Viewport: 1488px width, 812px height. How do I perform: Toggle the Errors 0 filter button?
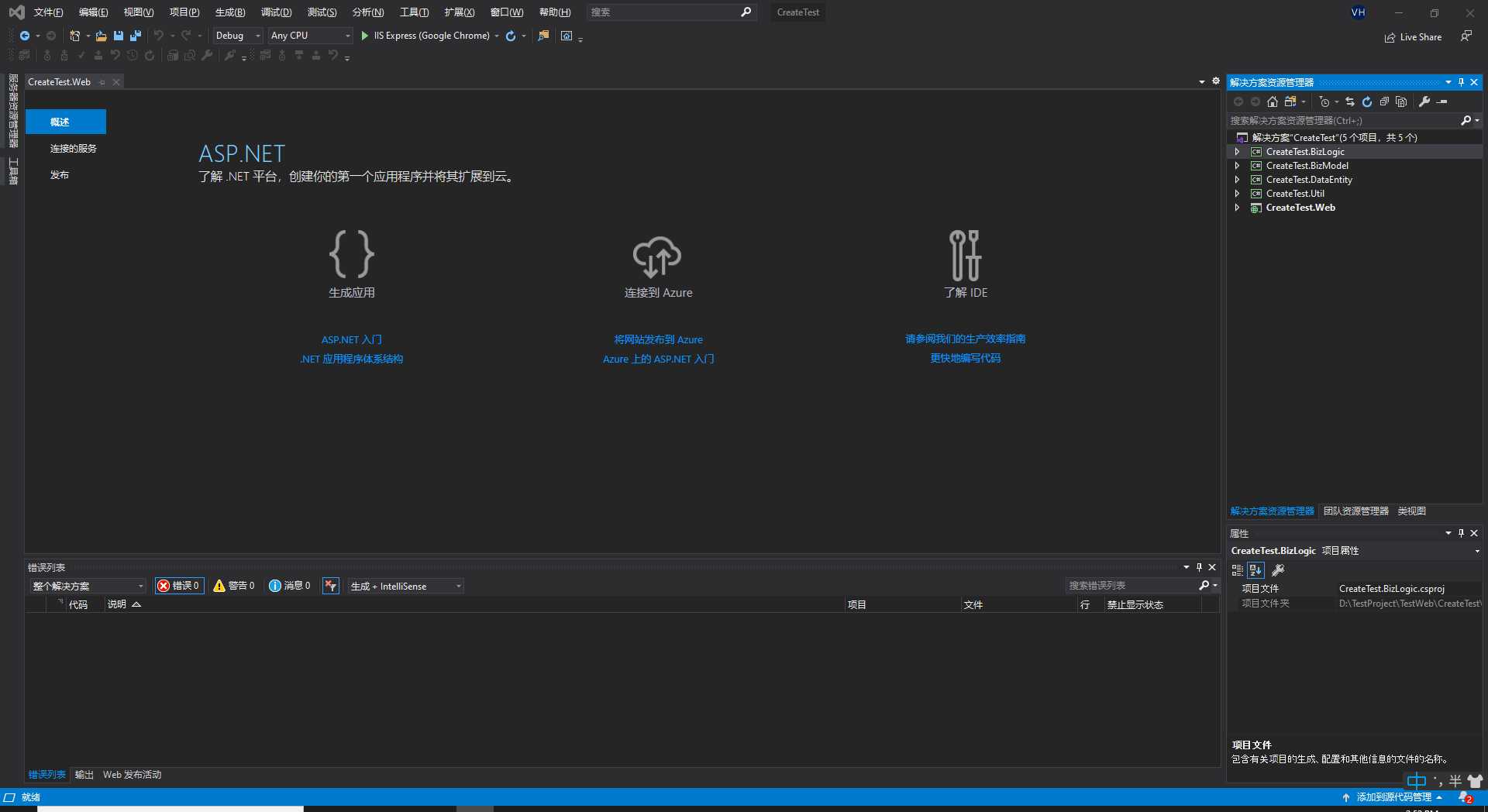179,586
